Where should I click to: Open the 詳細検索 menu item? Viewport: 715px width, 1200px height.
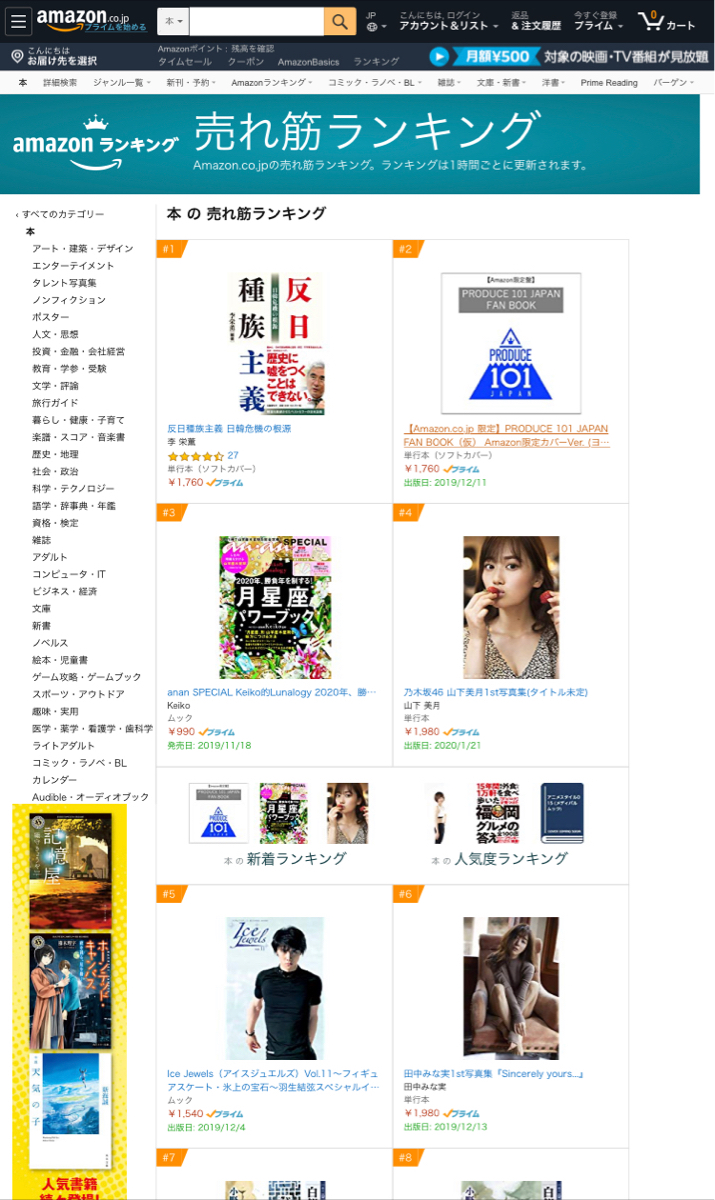60,83
